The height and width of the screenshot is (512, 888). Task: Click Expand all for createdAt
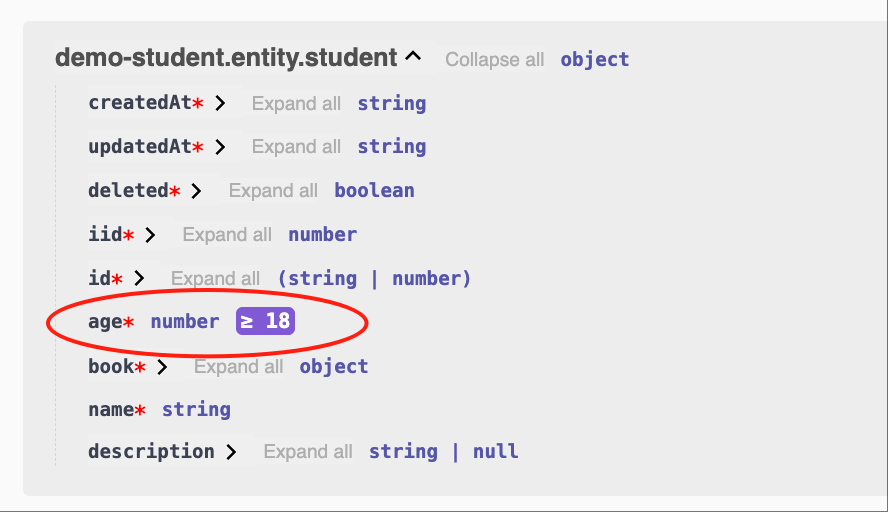[x=296, y=104]
